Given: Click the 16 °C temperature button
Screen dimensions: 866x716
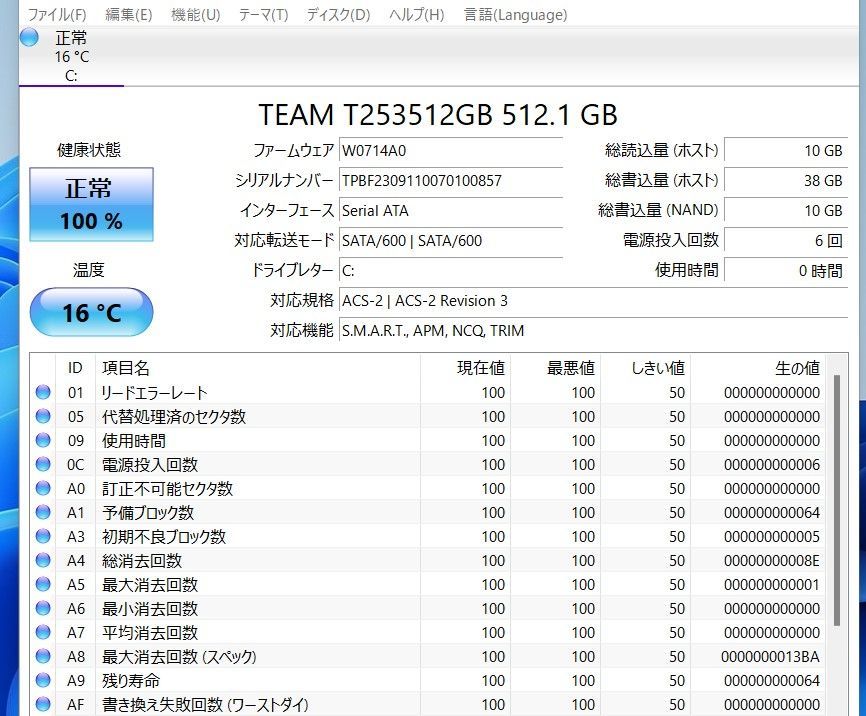Looking at the screenshot, I should (x=91, y=312).
